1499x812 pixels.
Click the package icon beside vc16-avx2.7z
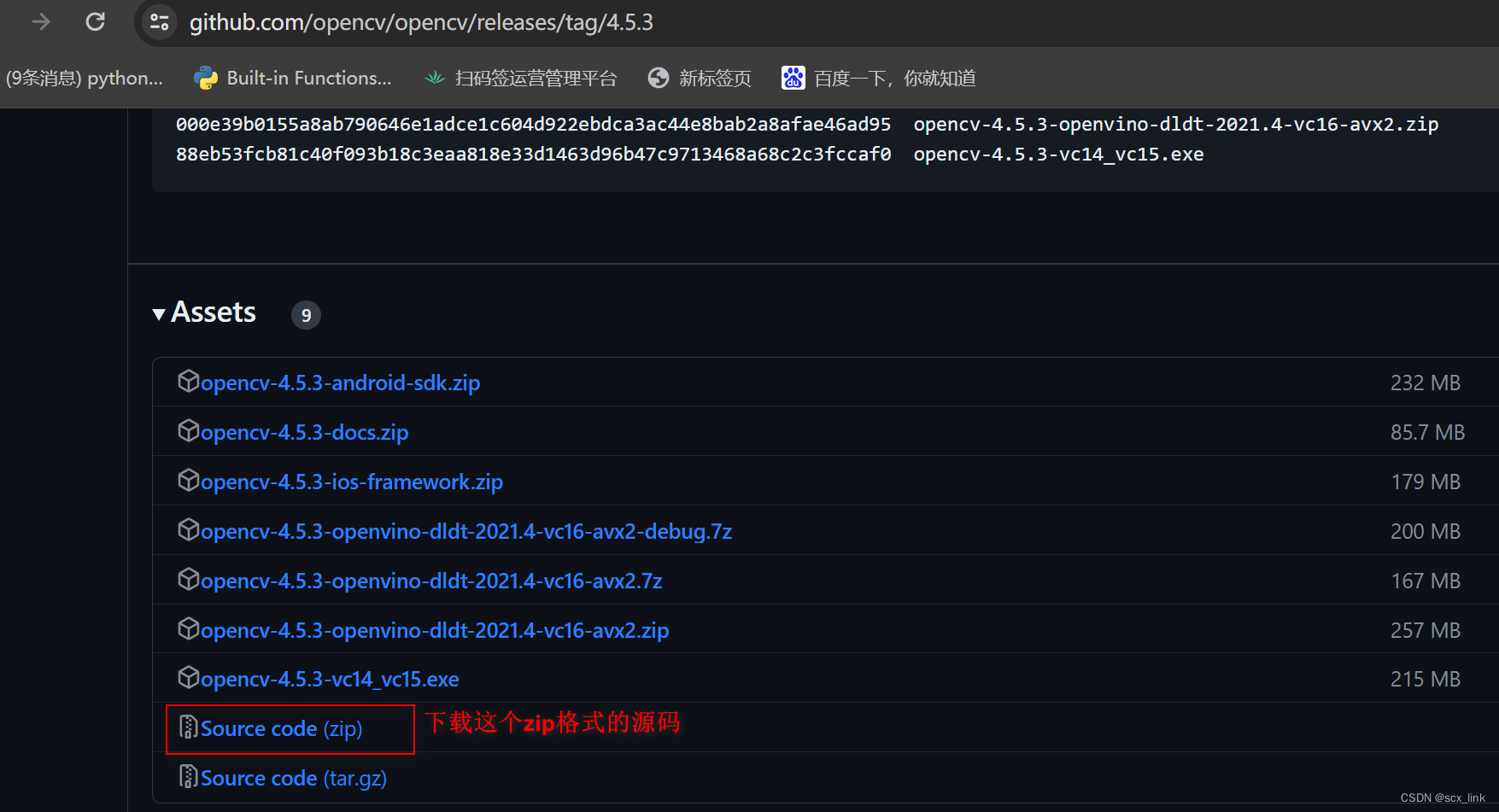point(188,579)
